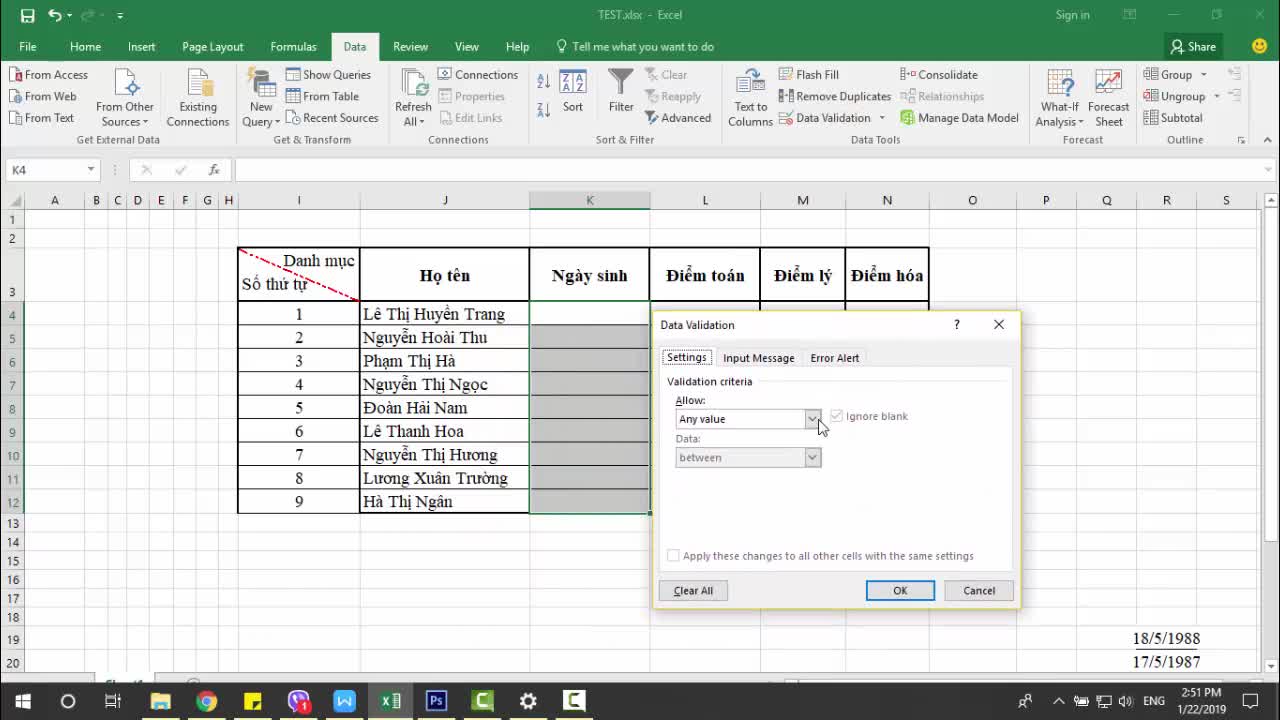Click the Clear All button
Image resolution: width=1280 pixels, height=720 pixels.
click(693, 591)
